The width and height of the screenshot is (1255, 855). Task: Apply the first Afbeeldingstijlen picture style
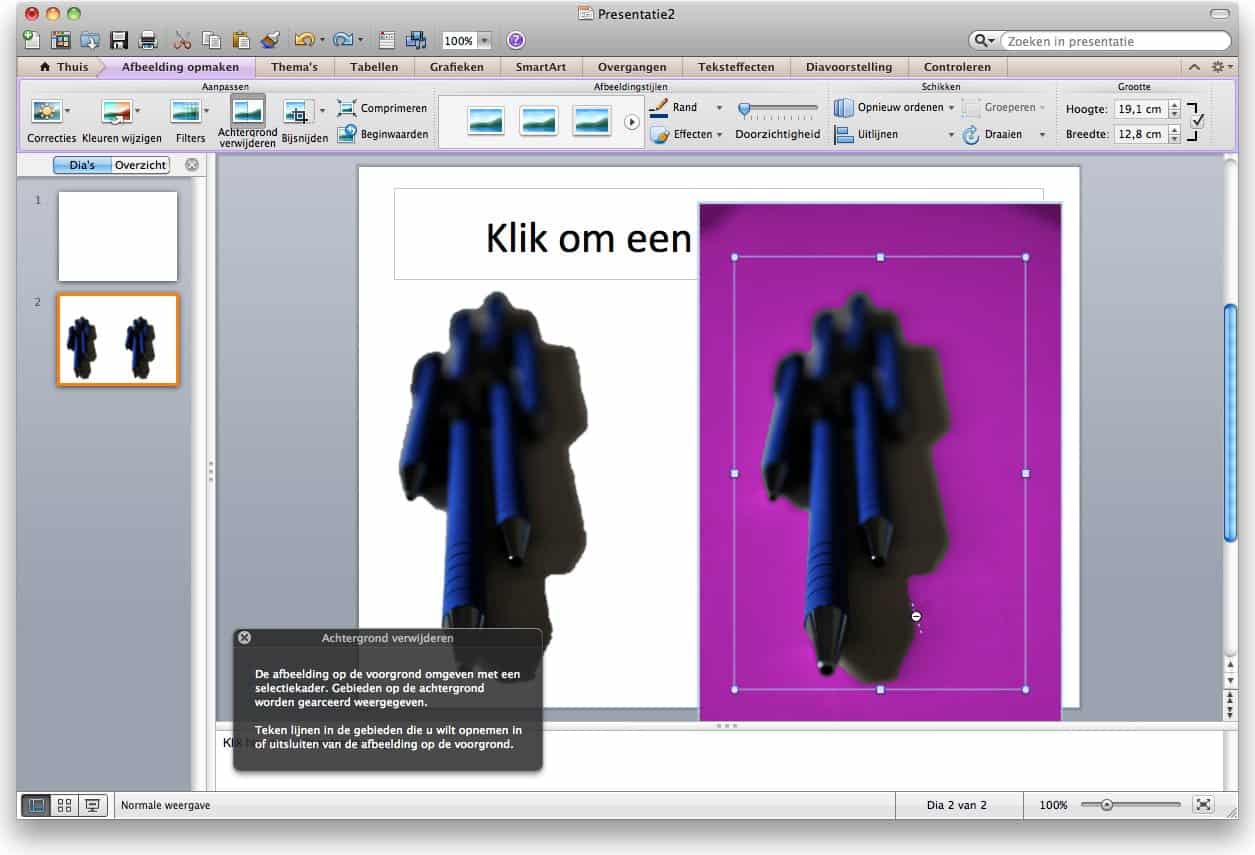pos(486,121)
